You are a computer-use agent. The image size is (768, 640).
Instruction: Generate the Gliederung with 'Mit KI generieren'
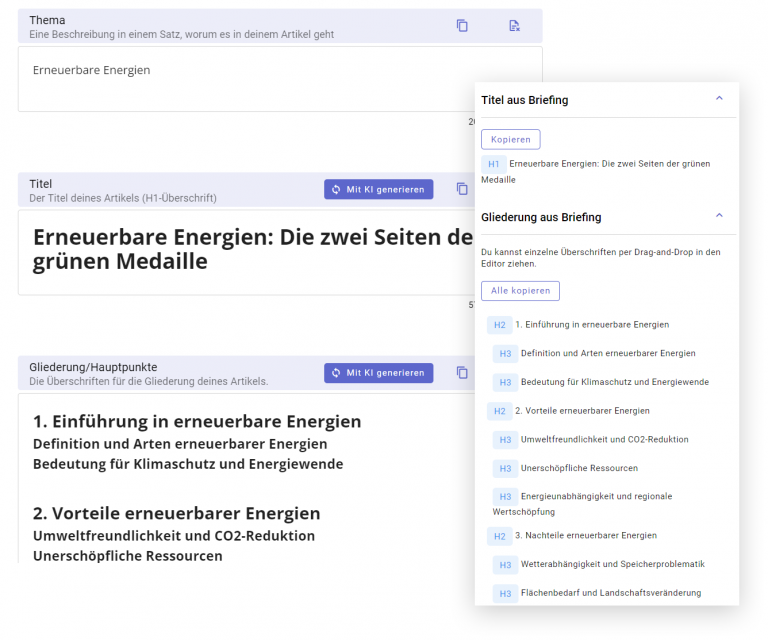point(378,373)
